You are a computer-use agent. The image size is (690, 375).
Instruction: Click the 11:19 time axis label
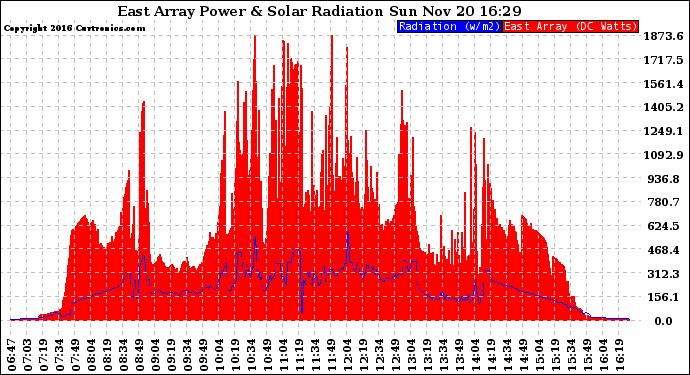pyautogui.click(x=300, y=355)
